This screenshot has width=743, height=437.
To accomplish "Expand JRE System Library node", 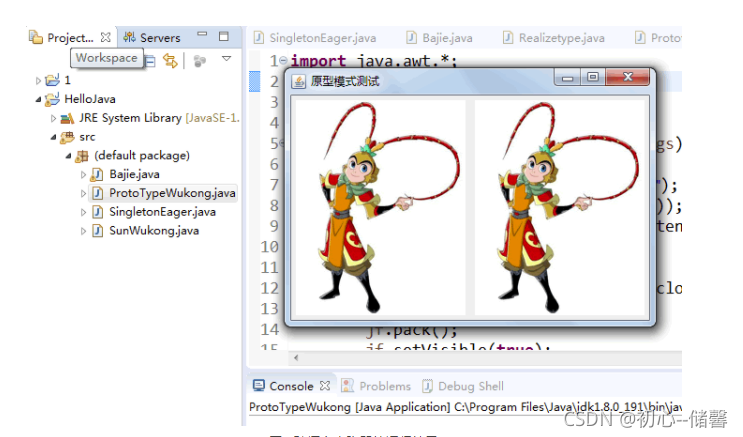I will point(54,118).
